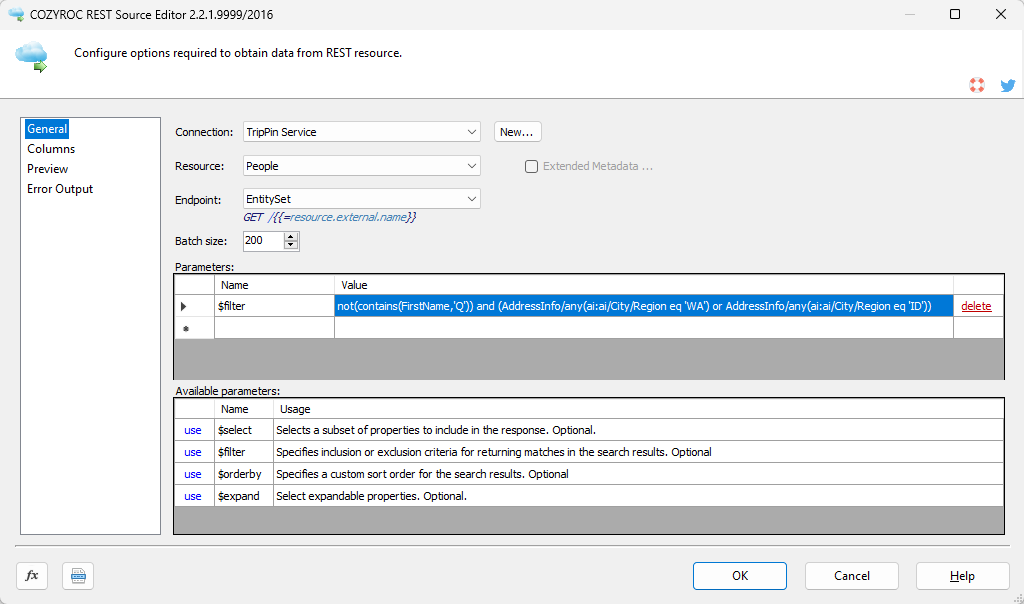Toggle the Extended Metadata checkbox

(532, 167)
